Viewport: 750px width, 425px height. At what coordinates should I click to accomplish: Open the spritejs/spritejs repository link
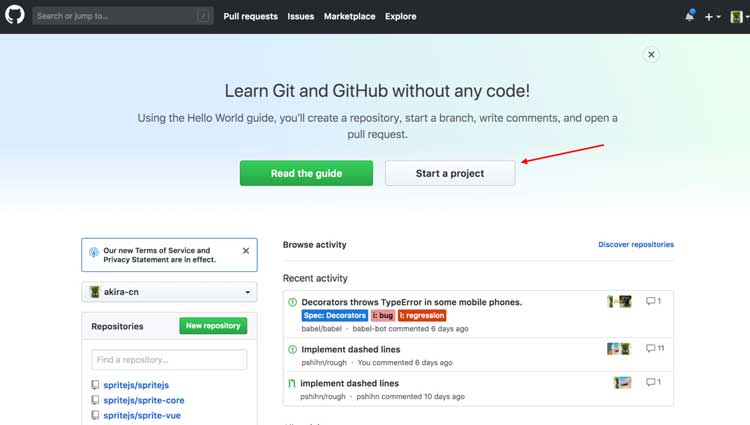(x=136, y=385)
